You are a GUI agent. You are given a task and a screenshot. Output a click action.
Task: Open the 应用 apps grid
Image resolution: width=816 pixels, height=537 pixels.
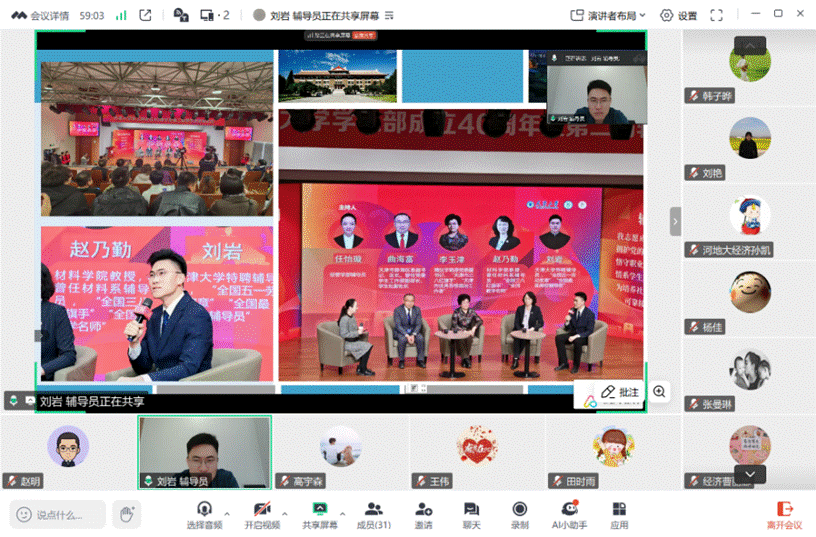619,515
